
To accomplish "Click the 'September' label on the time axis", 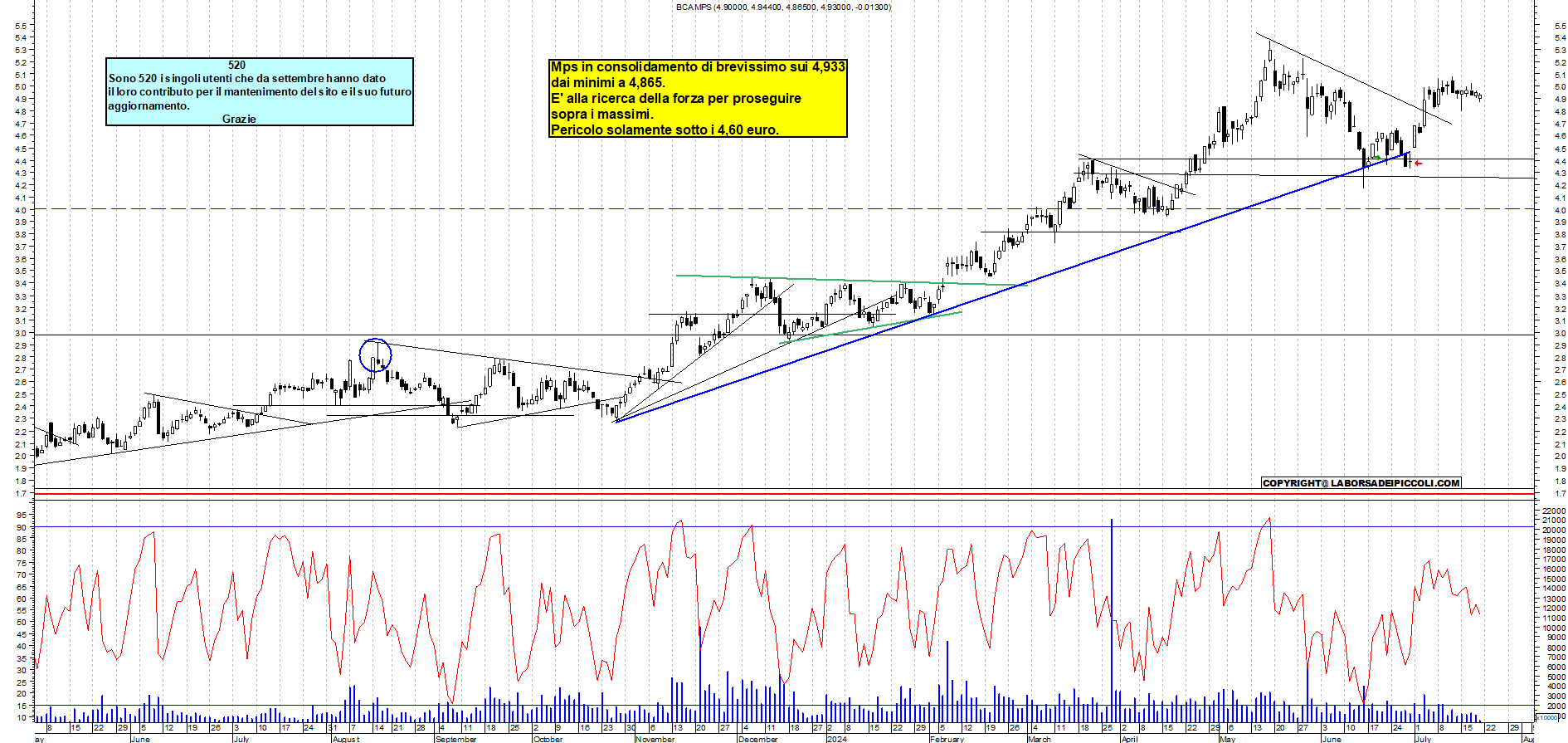I will (456, 739).
